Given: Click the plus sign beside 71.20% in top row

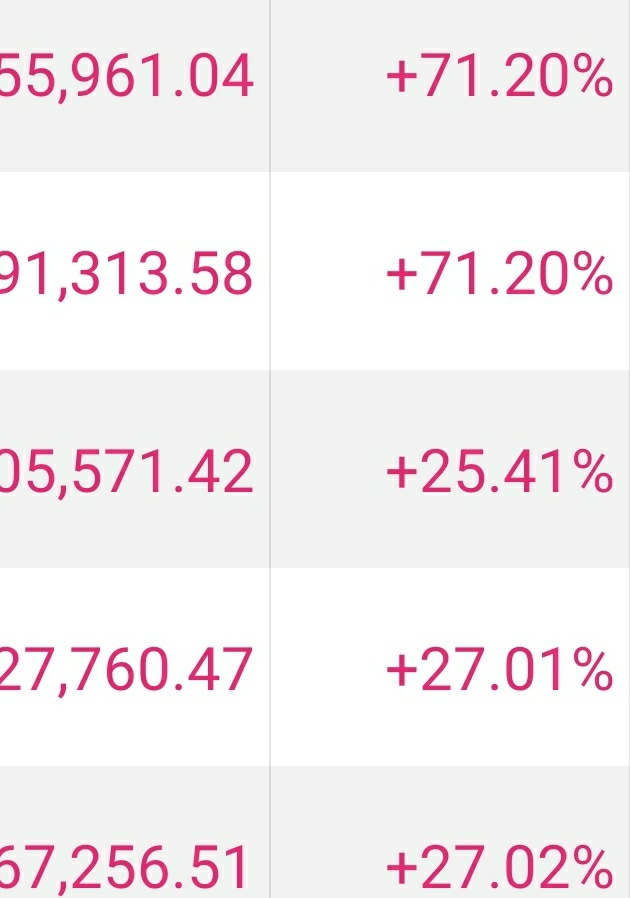Looking at the screenshot, I should (401, 77).
